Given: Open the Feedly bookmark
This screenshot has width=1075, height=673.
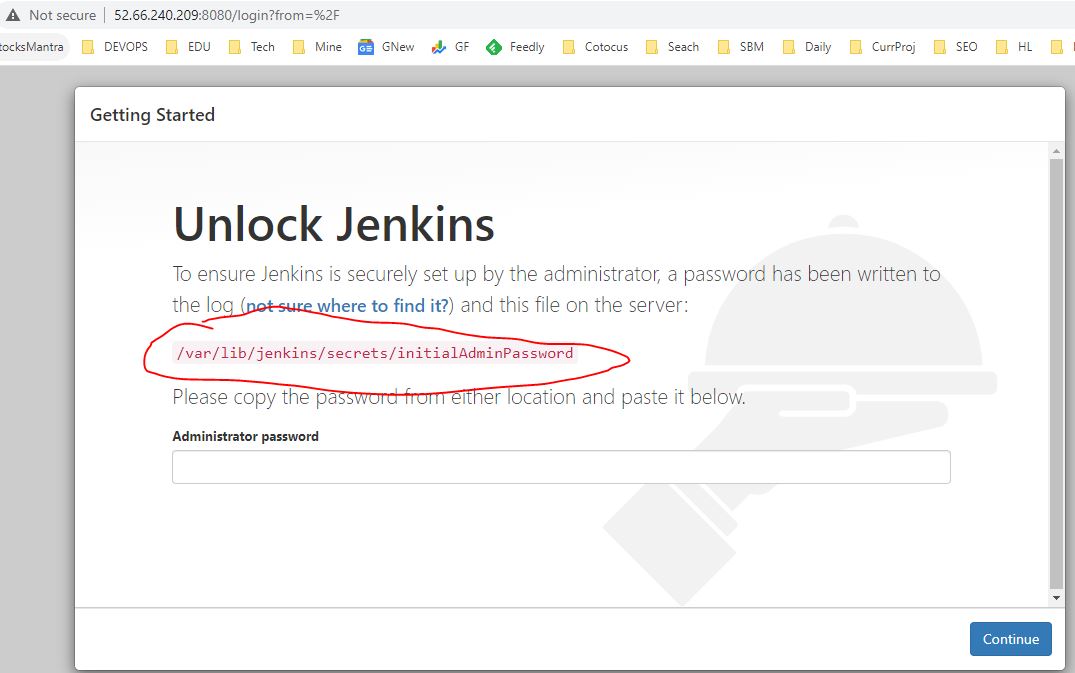Looking at the screenshot, I should [515, 47].
